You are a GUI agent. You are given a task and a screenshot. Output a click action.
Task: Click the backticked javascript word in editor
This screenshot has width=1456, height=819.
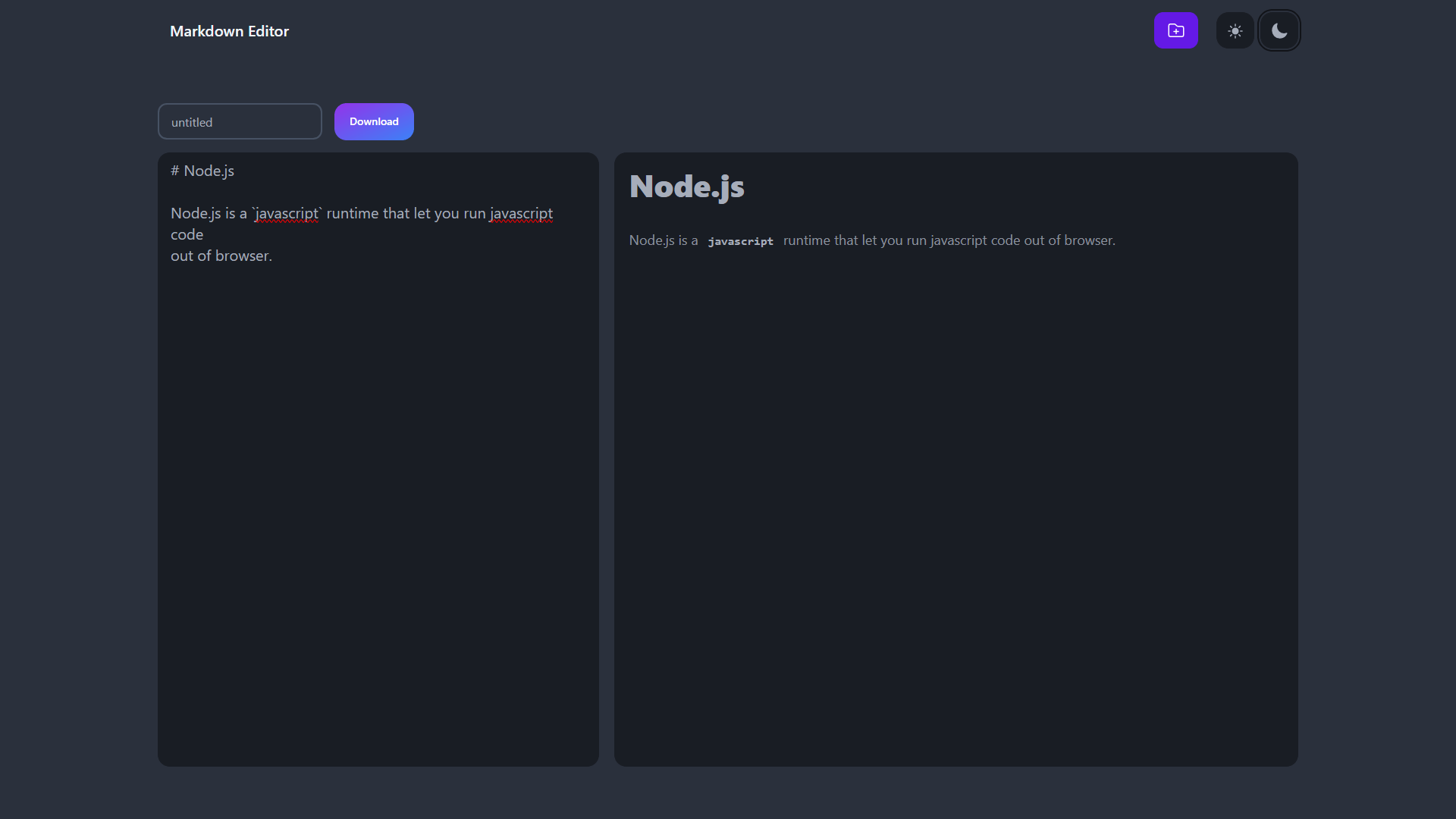click(287, 214)
